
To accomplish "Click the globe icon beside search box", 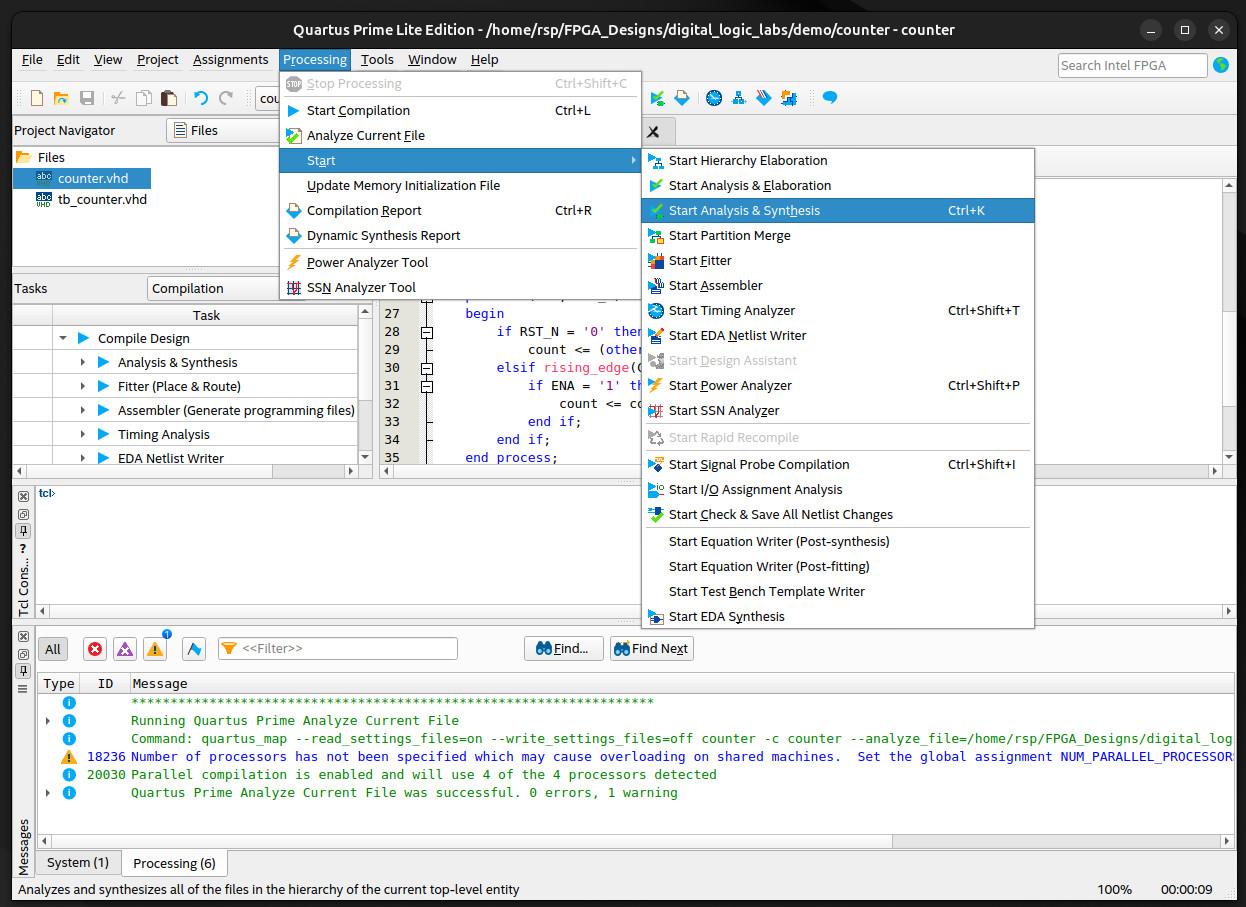I will click(x=1221, y=65).
